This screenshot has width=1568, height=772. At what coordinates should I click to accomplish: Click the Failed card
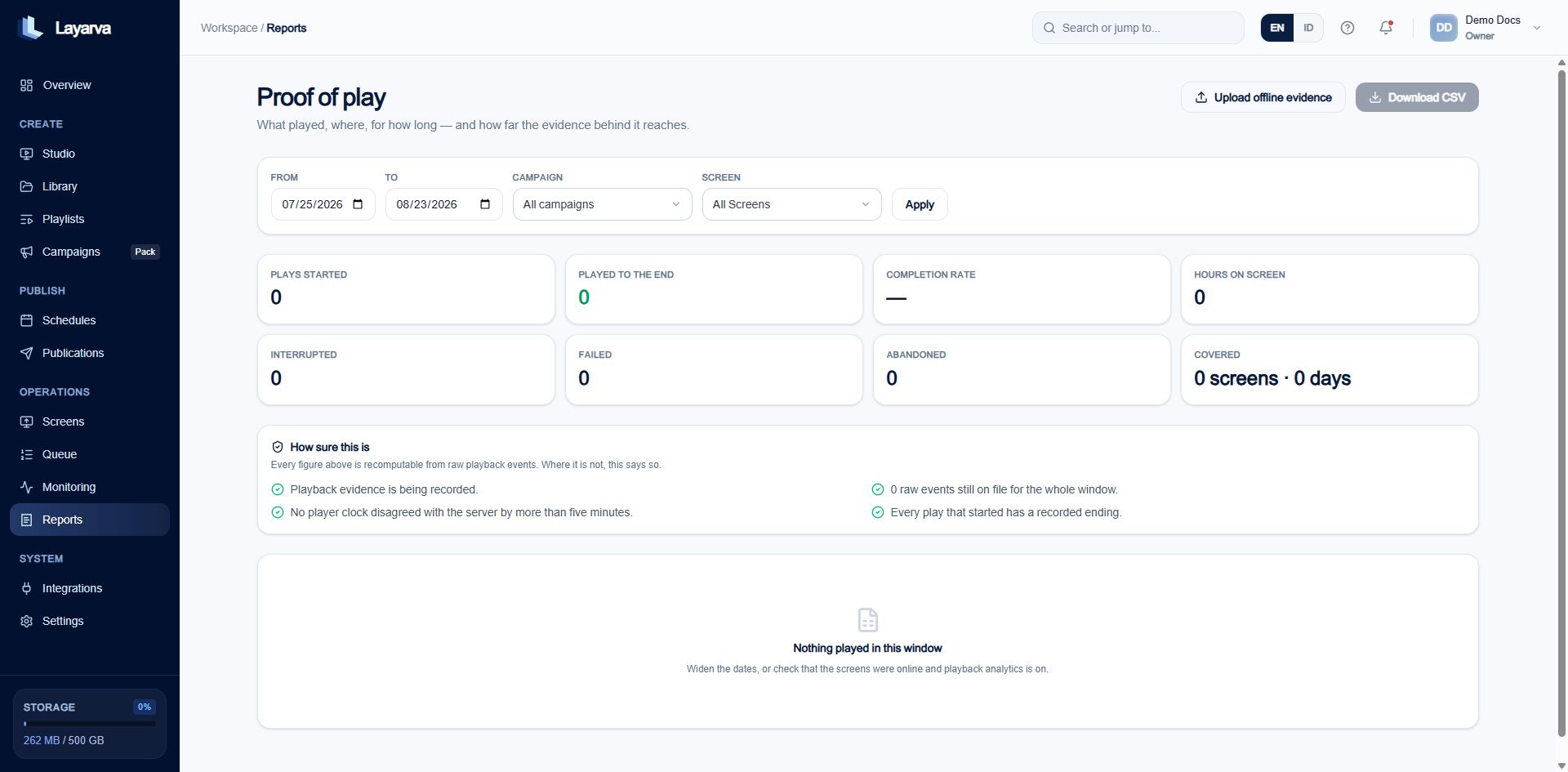click(714, 369)
